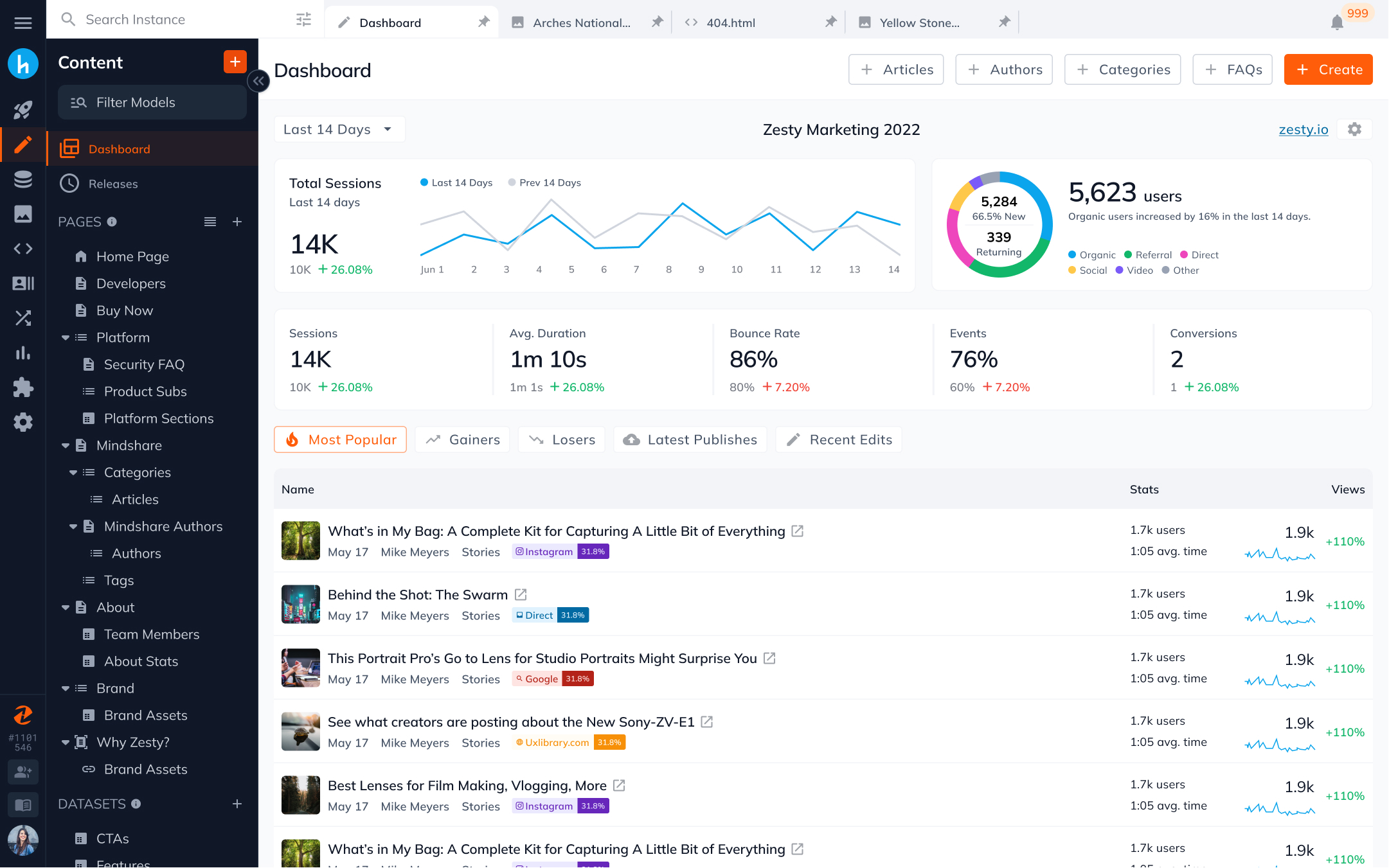Open the zesty.io link

coord(1304,129)
